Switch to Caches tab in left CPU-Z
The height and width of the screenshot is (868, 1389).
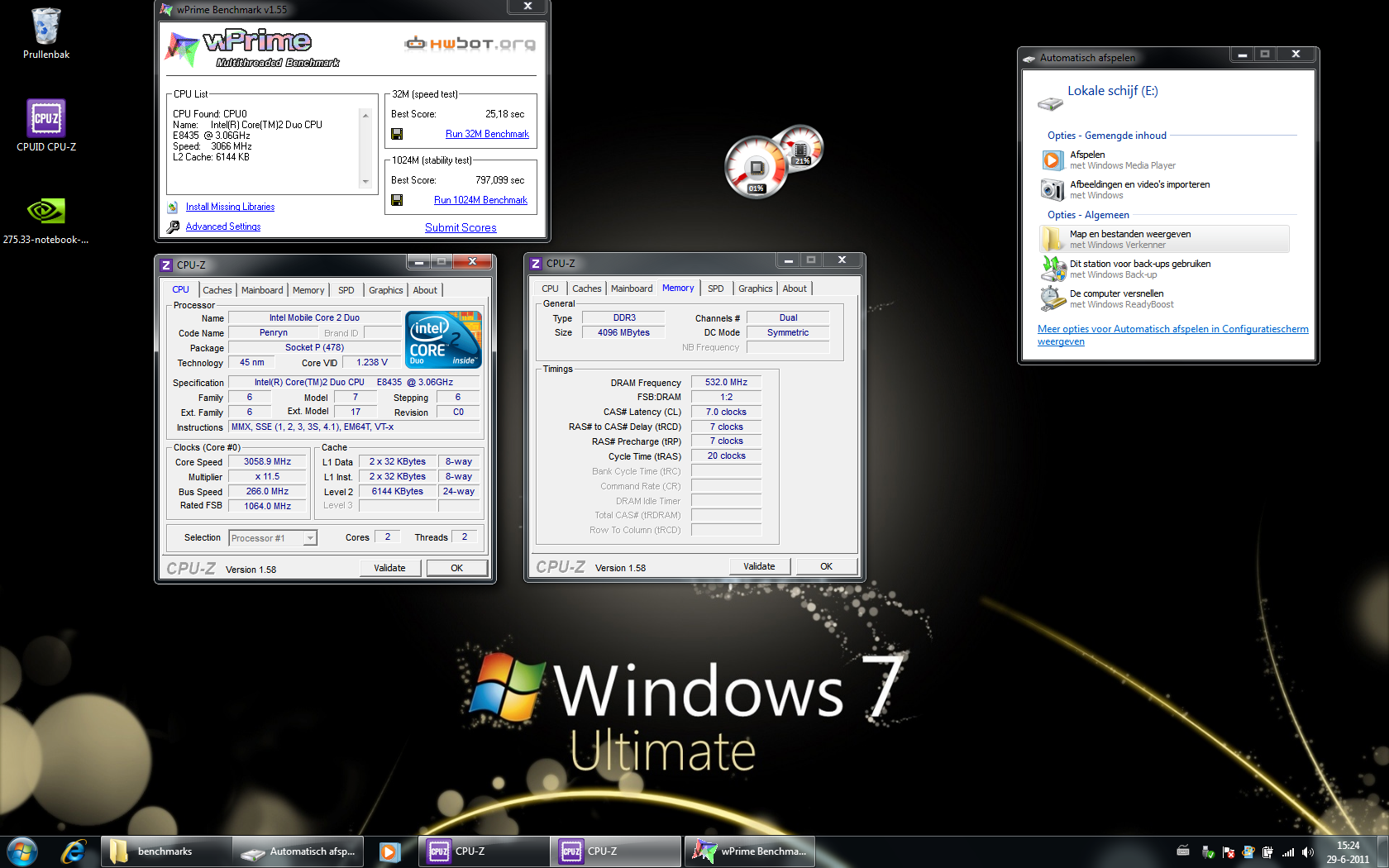[x=217, y=290]
